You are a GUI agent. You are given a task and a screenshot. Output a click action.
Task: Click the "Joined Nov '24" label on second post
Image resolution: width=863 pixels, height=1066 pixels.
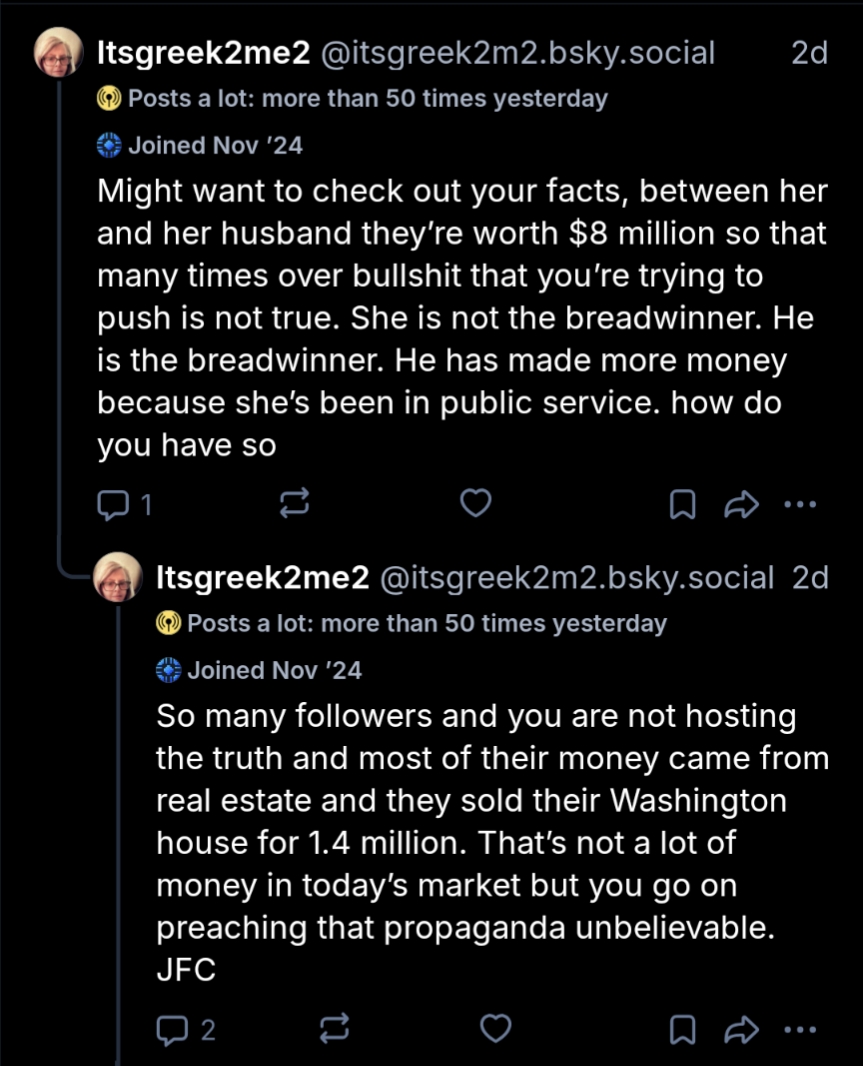click(274, 670)
